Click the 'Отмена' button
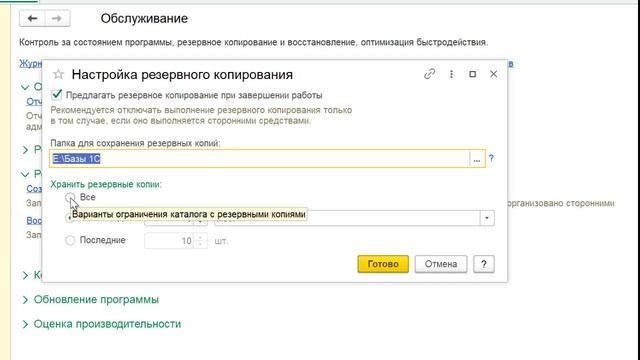 pyautogui.click(x=441, y=264)
